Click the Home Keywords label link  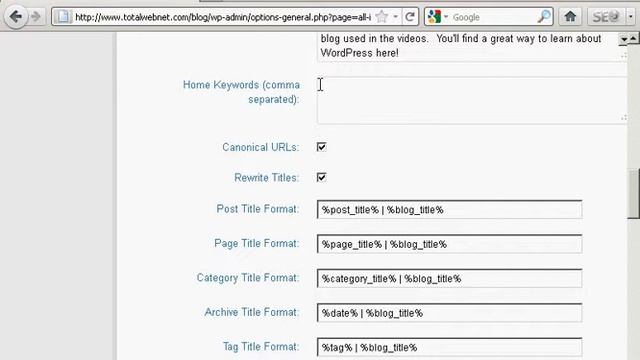(241, 92)
